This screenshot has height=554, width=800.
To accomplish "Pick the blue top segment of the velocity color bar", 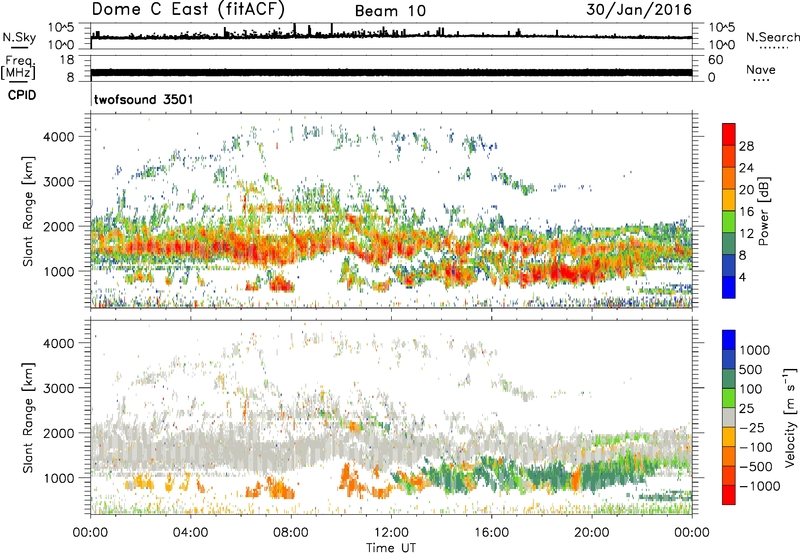I will (729, 340).
